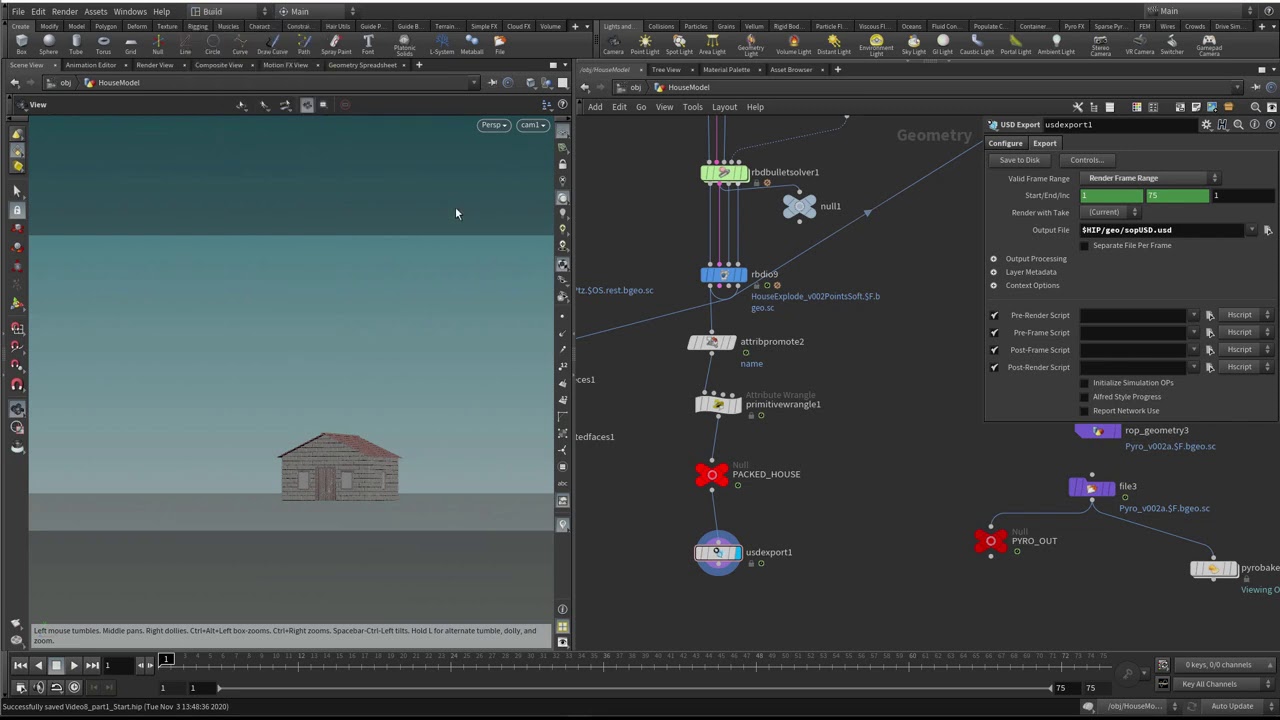The width and height of the screenshot is (1280, 720).
Task: Add a Spot Light from the shelf
Action: [679, 45]
